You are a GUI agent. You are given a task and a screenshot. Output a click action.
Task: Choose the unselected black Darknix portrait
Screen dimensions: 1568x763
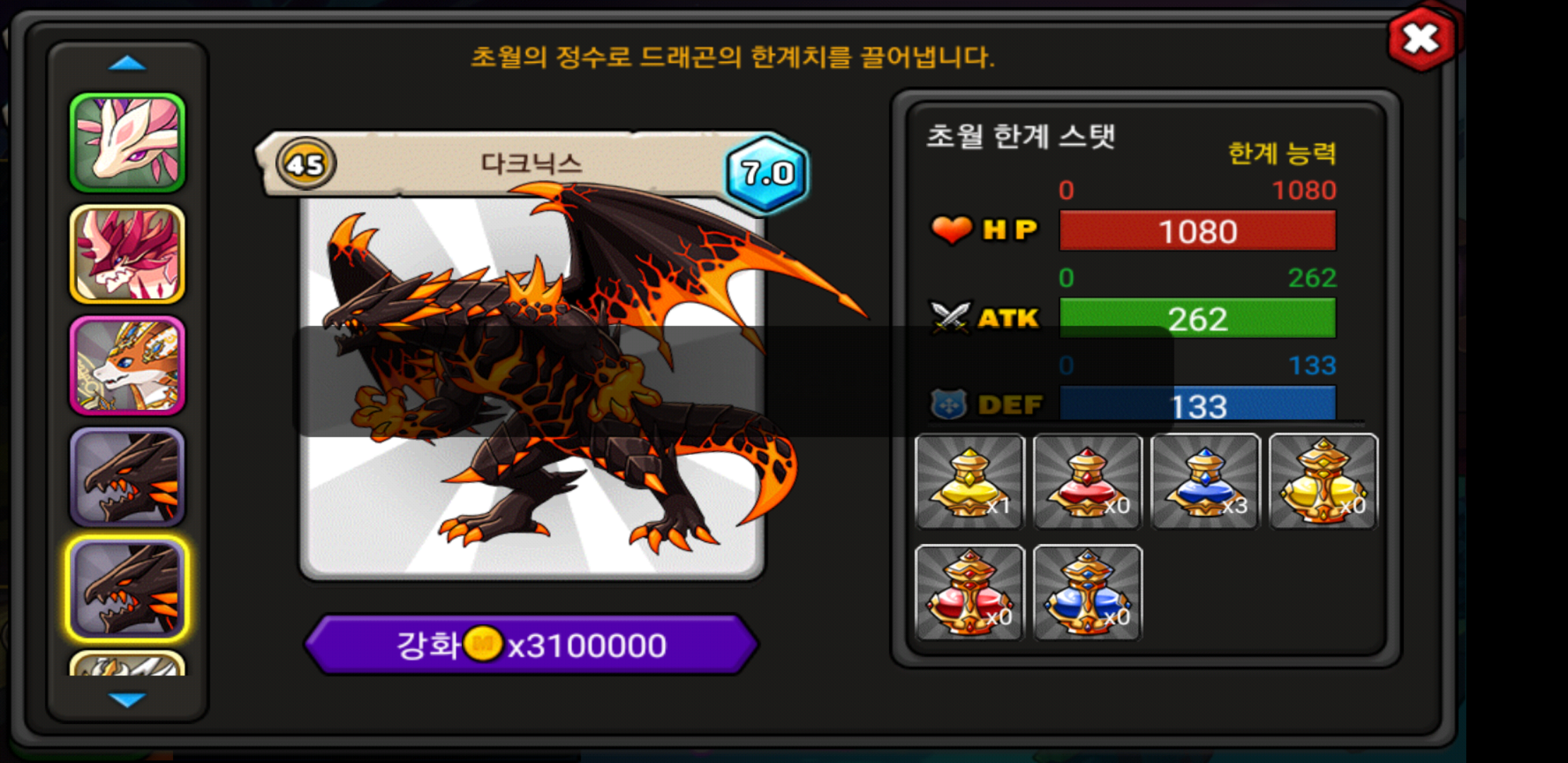tap(127, 477)
